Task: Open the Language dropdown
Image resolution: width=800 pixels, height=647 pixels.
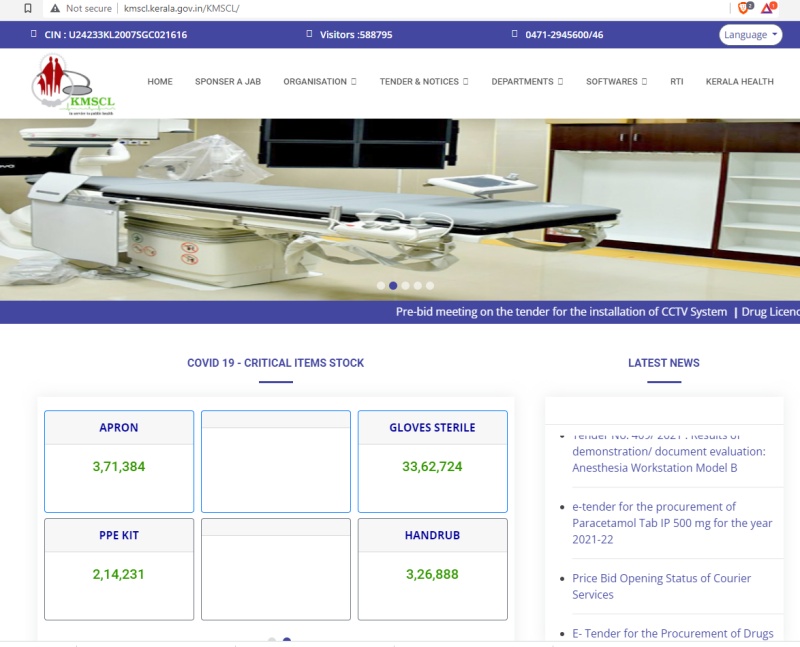Action: [750, 35]
